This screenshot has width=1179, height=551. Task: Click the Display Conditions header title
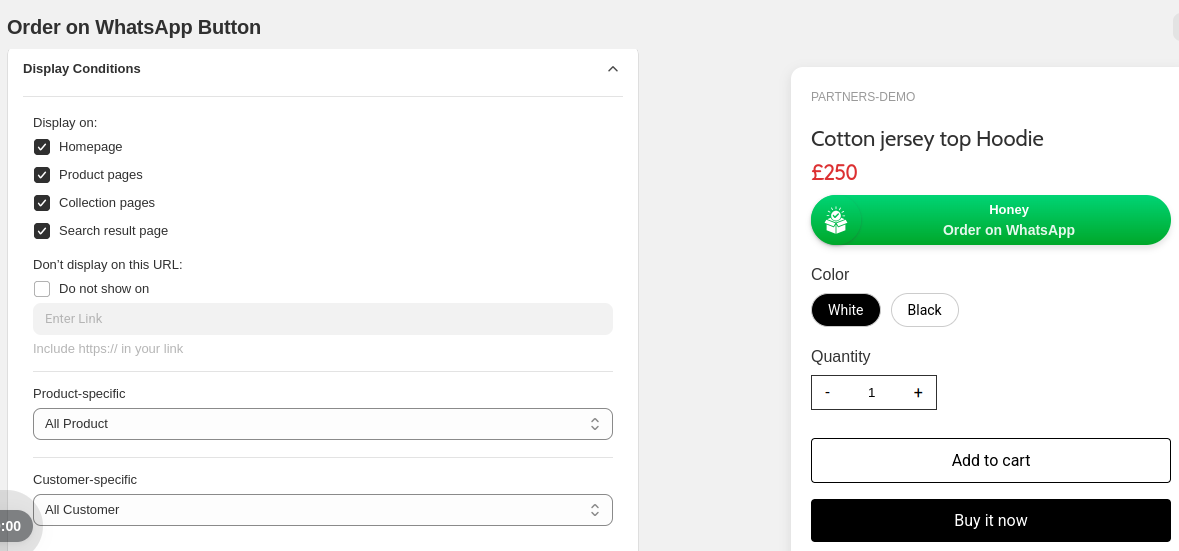(82, 68)
